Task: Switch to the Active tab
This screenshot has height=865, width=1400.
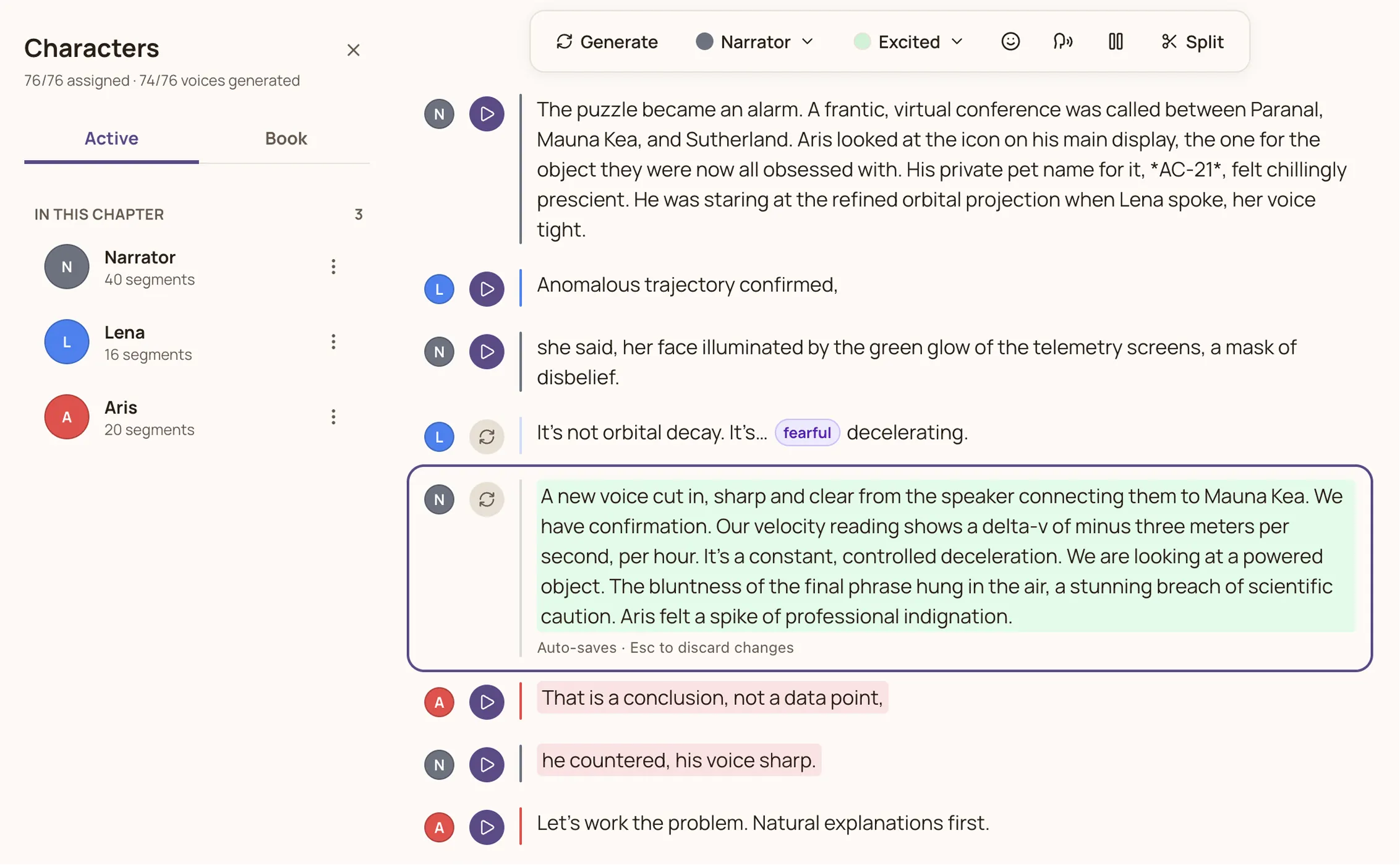Action: (x=111, y=138)
